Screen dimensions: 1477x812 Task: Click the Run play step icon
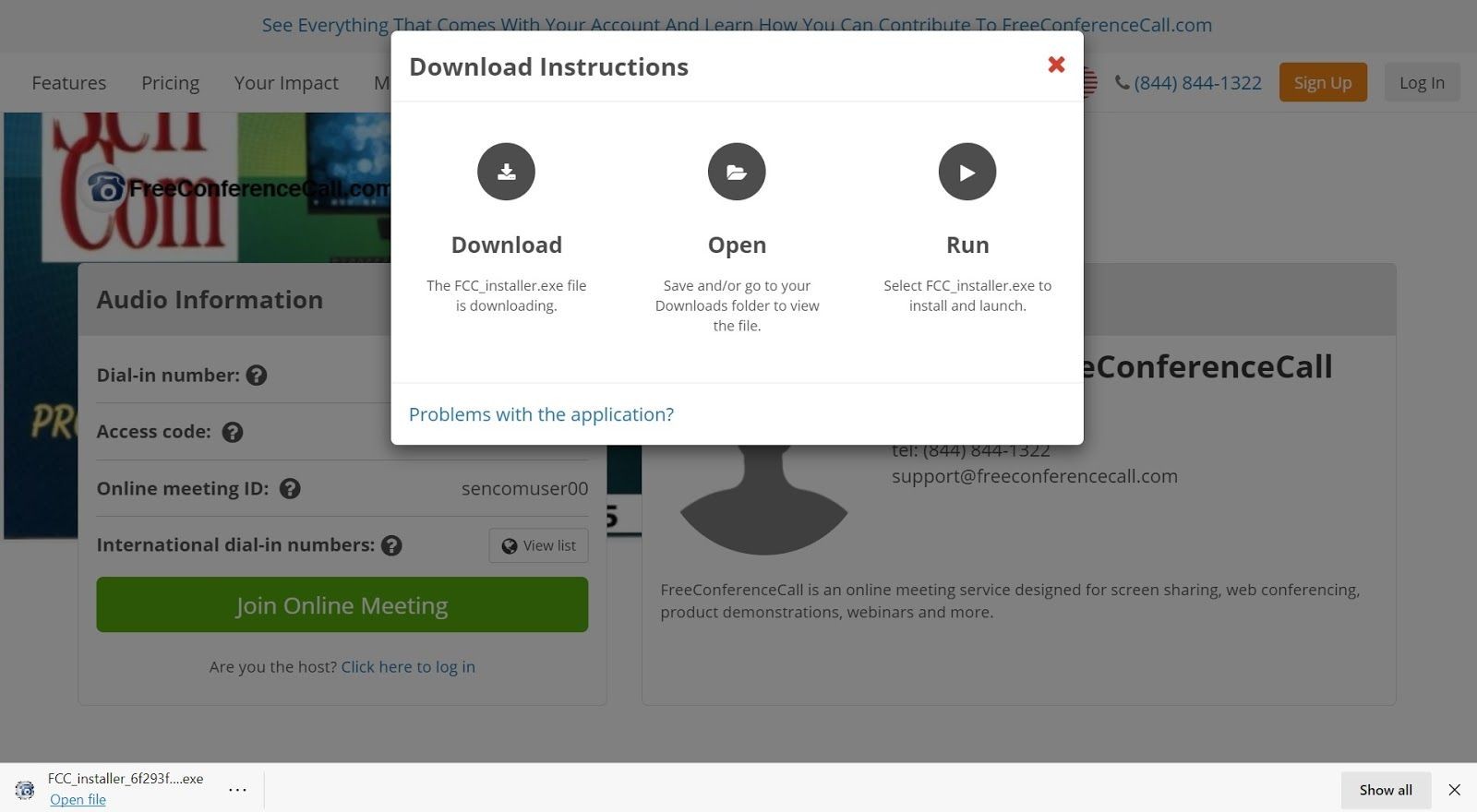967,172
